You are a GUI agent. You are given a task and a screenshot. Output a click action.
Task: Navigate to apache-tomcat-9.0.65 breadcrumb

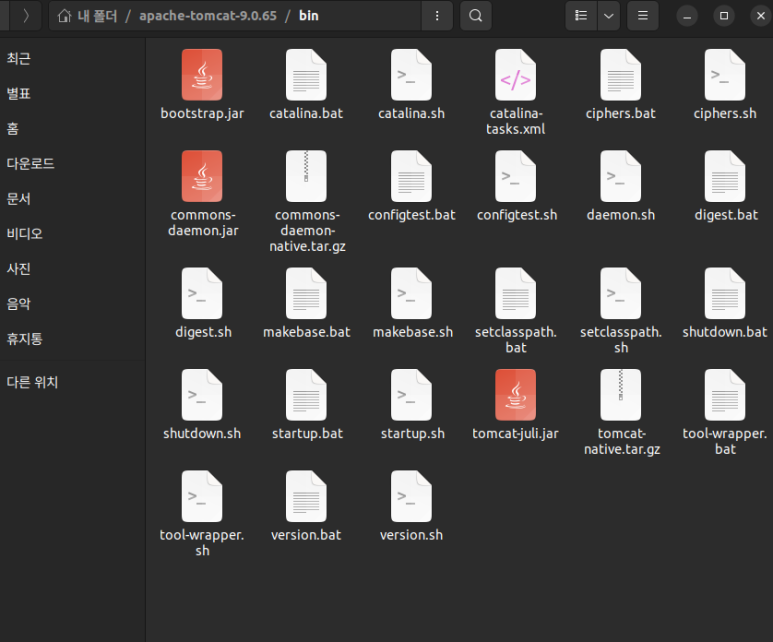208,16
